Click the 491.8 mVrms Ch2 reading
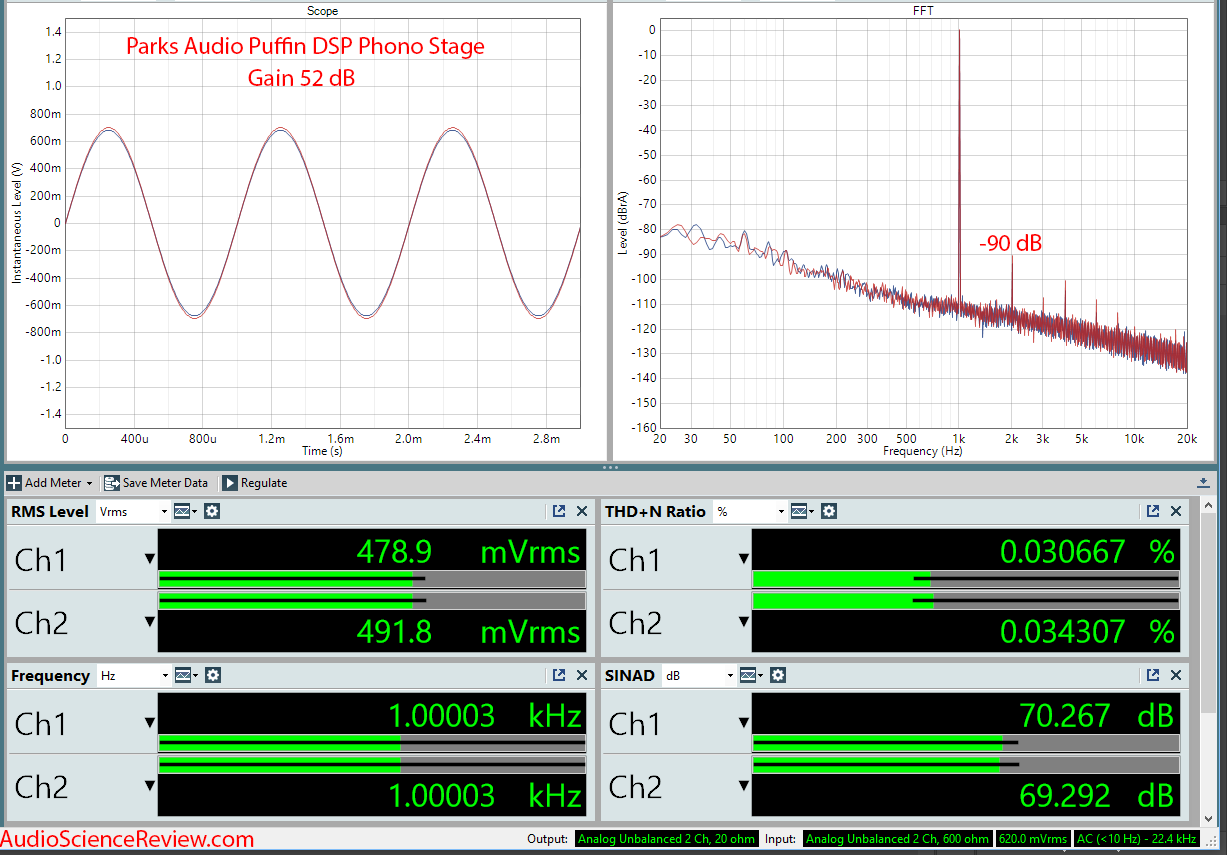The width and height of the screenshot is (1227, 855). (468, 631)
